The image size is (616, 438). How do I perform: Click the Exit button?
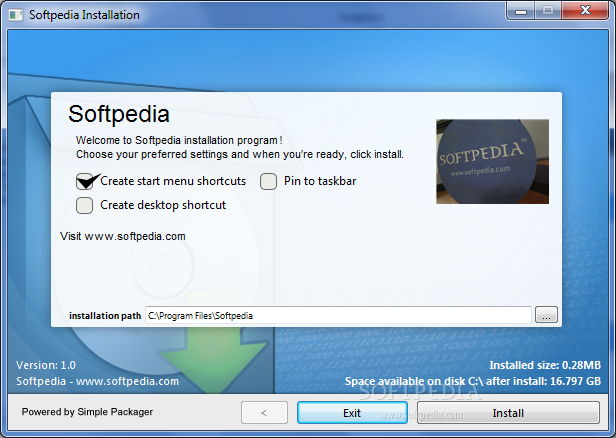[x=352, y=413]
